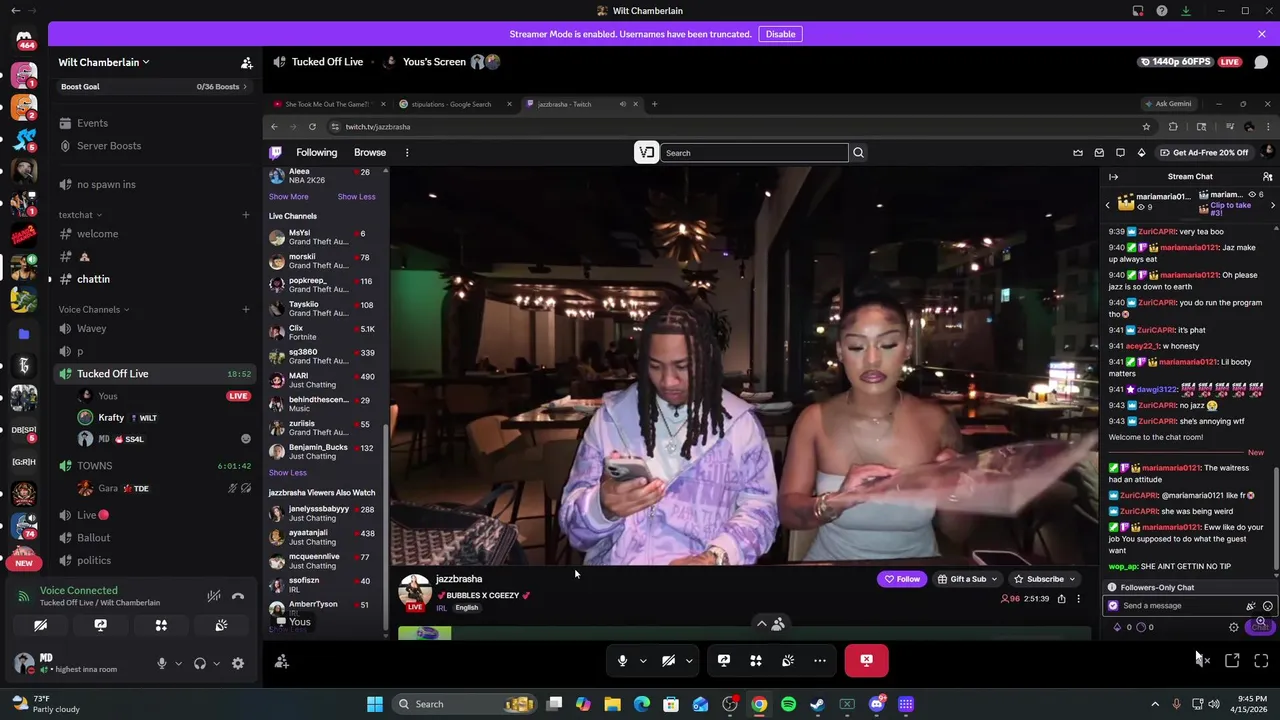This screenshot has width=1280, height=720.
Task: Toggle camera in bottom call controls
Action: click(668, 660)
